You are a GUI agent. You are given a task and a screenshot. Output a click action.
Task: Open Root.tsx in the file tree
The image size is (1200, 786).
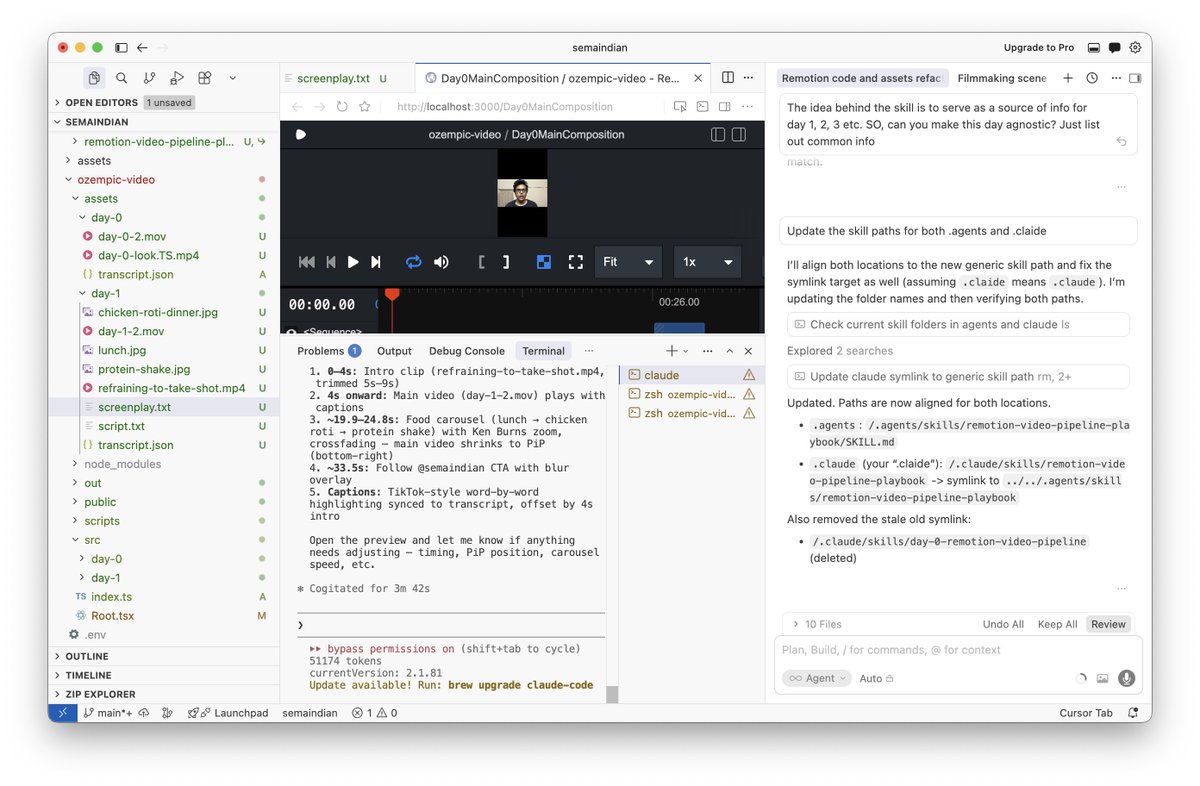click(x=112, y=616)
